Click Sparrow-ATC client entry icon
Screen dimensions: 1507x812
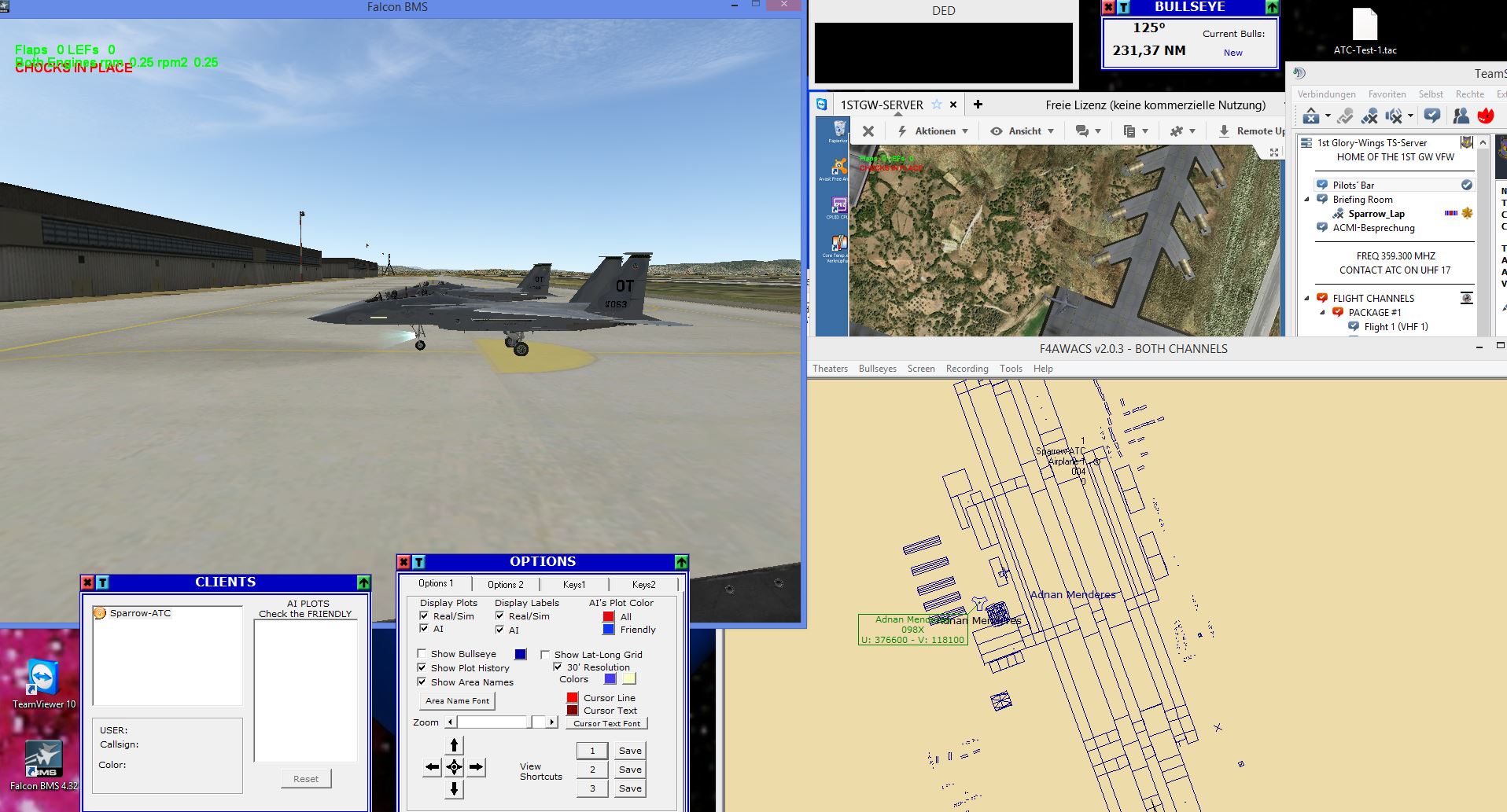click(100, 613)
